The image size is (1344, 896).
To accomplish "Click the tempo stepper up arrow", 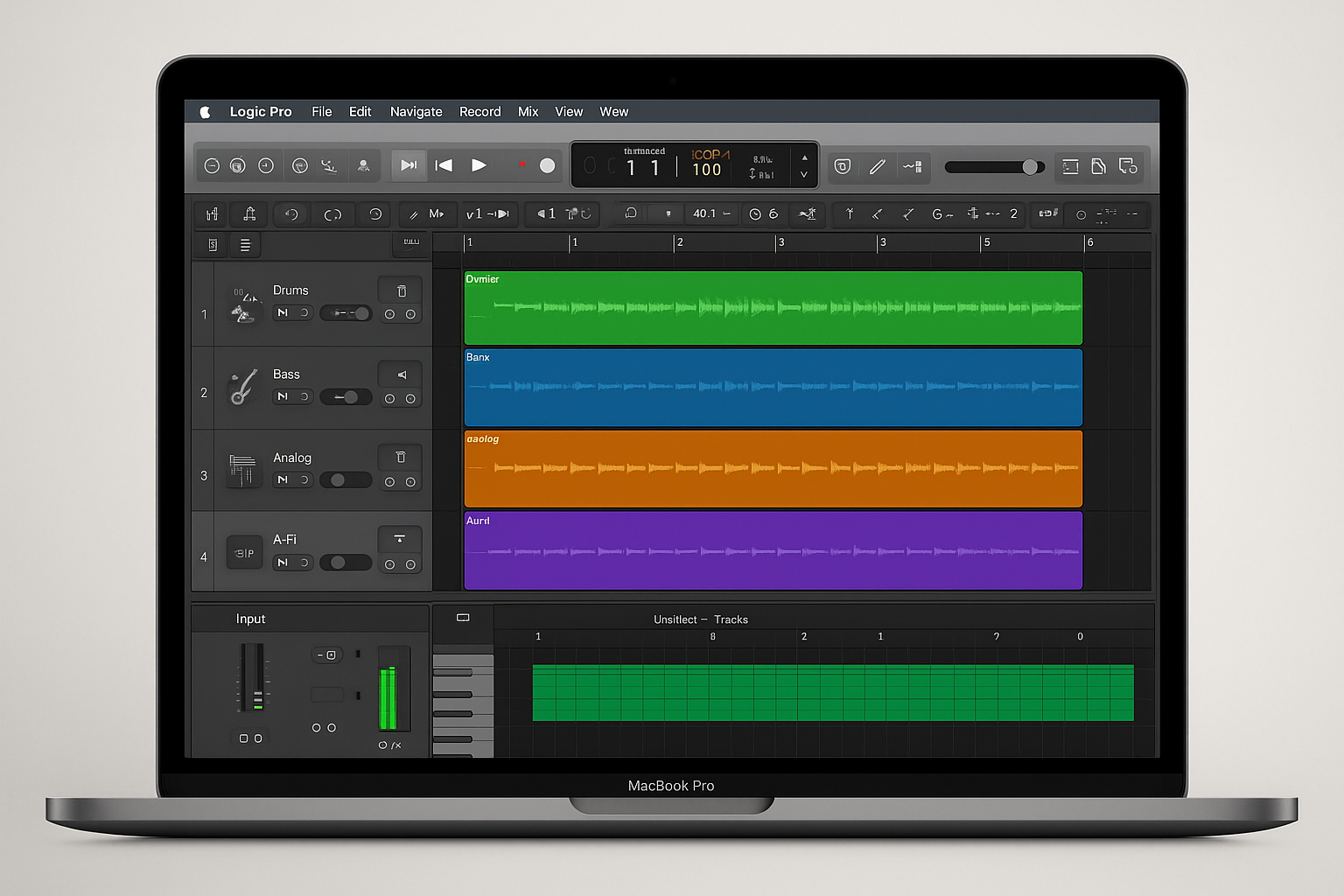I will click(x=804, y=157).
